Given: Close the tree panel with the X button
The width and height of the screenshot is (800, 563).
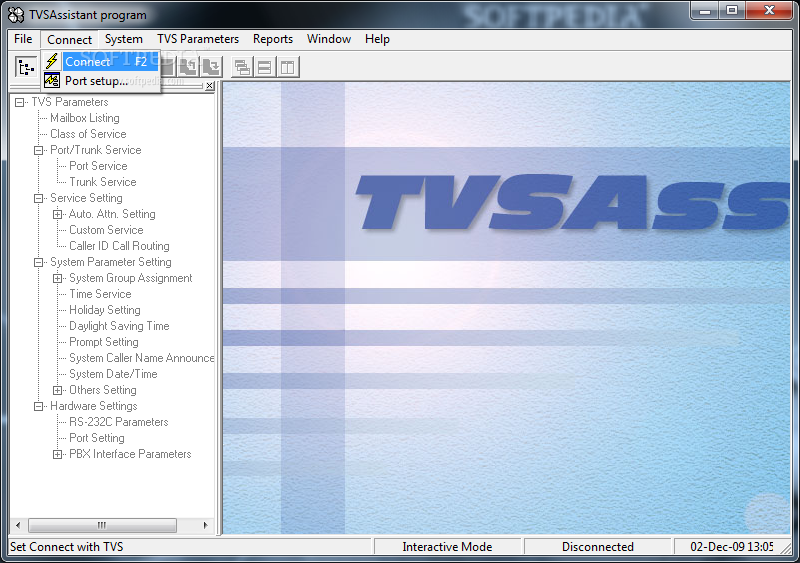Looking at the screenshot, I should coord(209,86).
